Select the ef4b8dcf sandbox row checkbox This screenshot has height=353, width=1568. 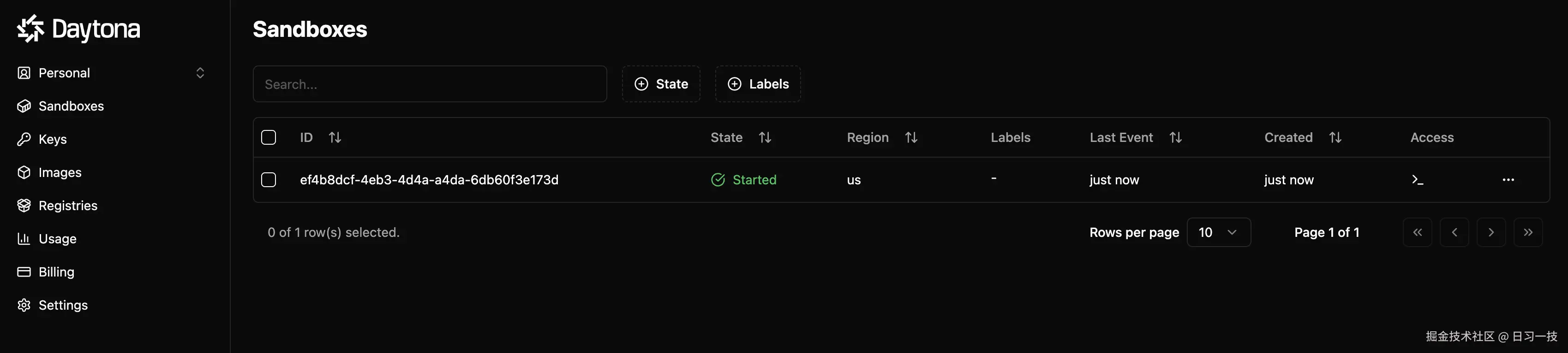point(269,180)
